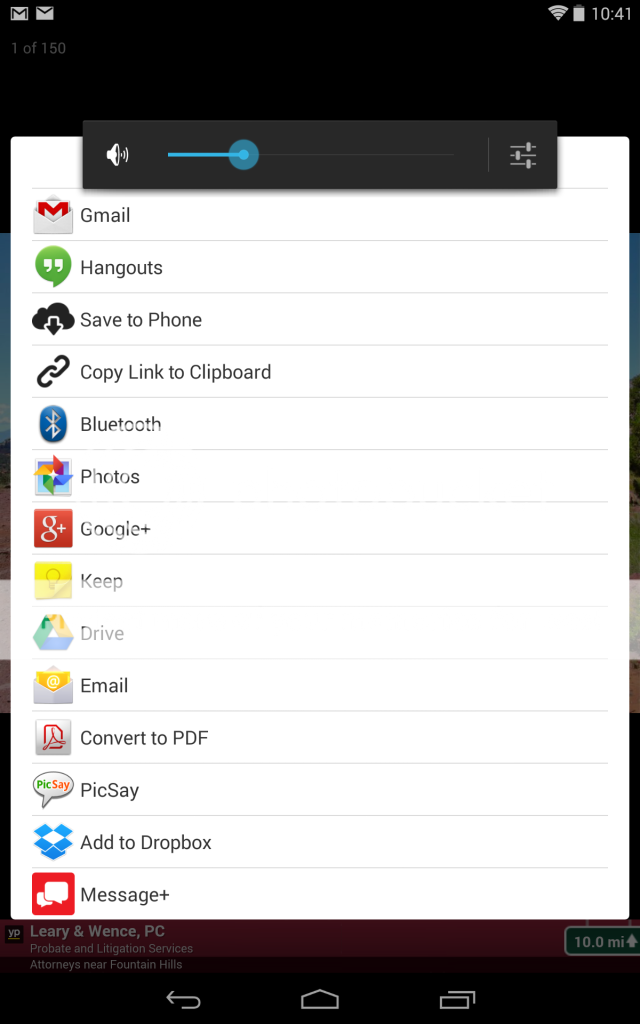
Task: Tap the PicSay speech-bubble icon
Action: (53, 790)
